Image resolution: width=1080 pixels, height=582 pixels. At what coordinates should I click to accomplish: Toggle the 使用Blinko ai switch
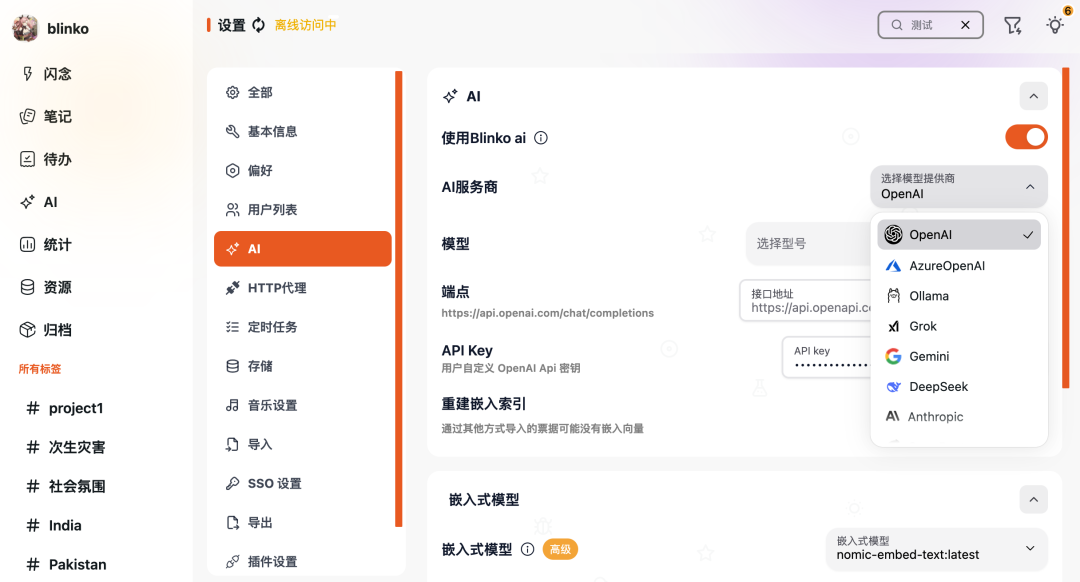pos(1026,137)
